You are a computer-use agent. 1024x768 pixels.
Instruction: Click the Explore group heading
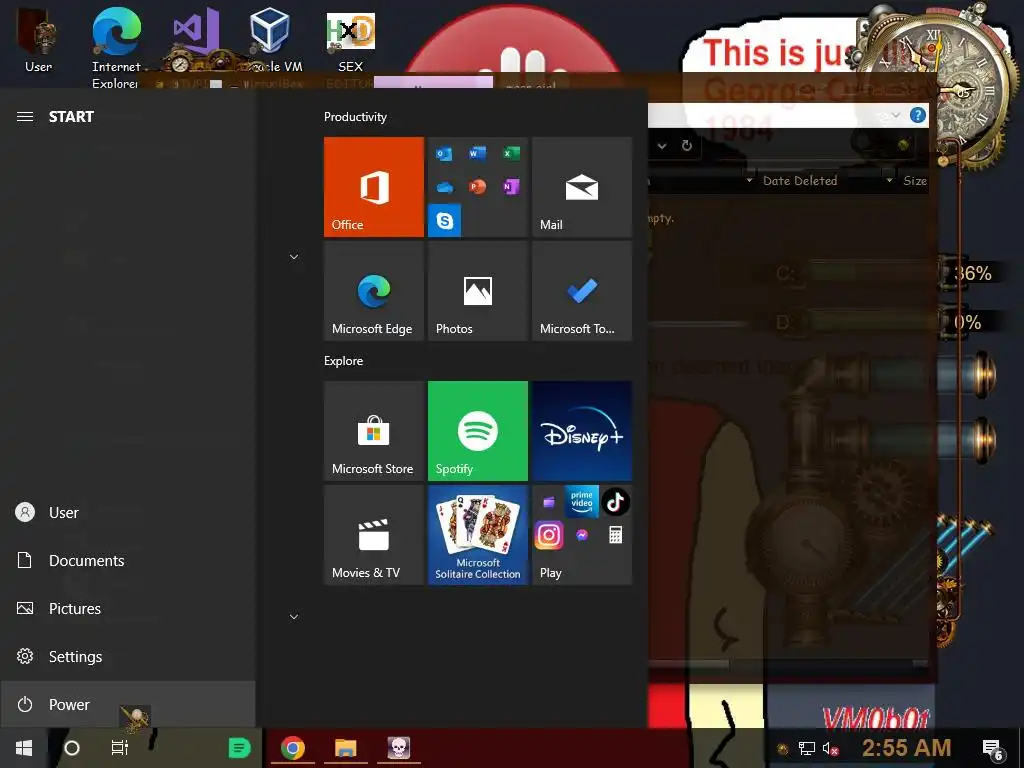click(x=344, y=361)
